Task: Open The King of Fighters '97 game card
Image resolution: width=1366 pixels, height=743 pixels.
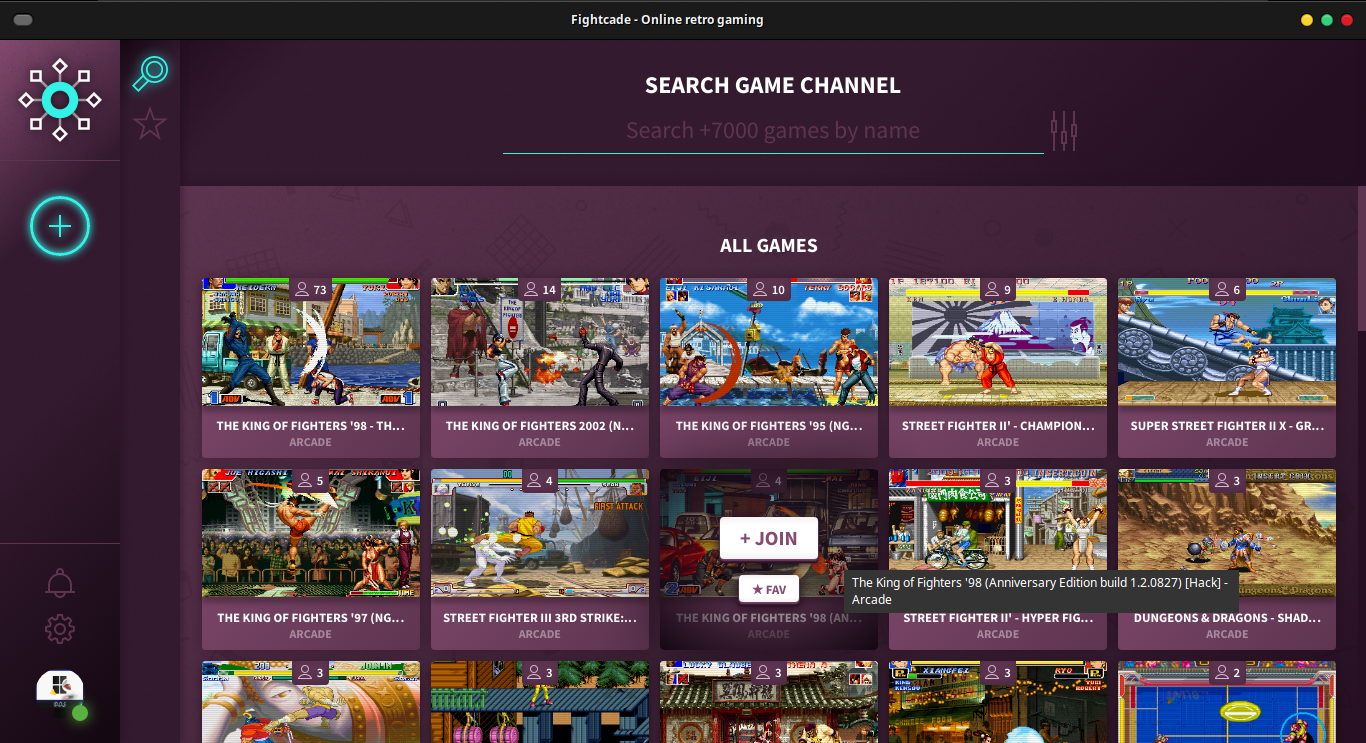Action: pyautogui.click(x=311, y=560)
